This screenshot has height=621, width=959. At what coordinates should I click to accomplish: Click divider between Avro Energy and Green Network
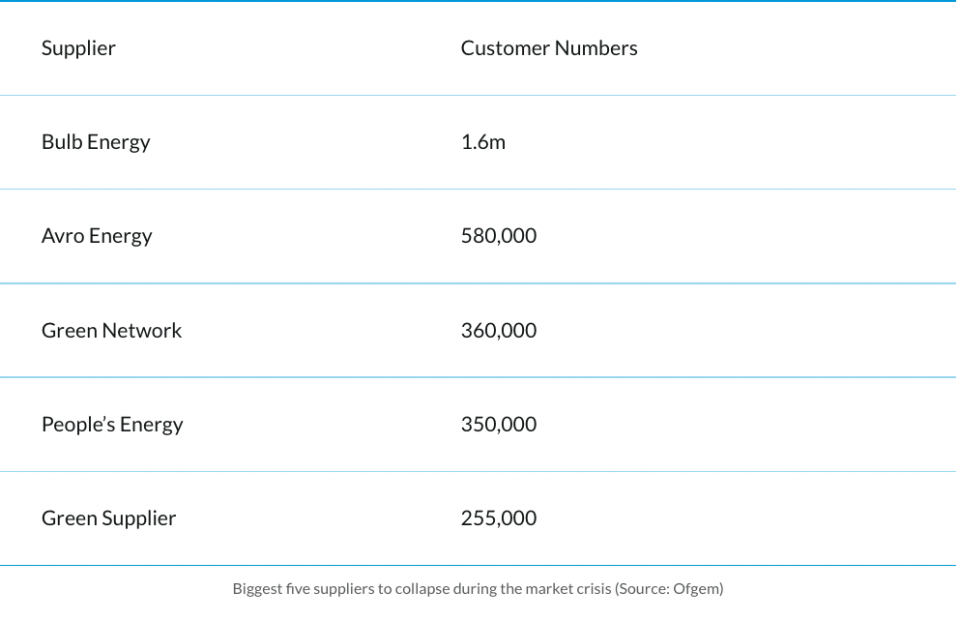[478, 283]
